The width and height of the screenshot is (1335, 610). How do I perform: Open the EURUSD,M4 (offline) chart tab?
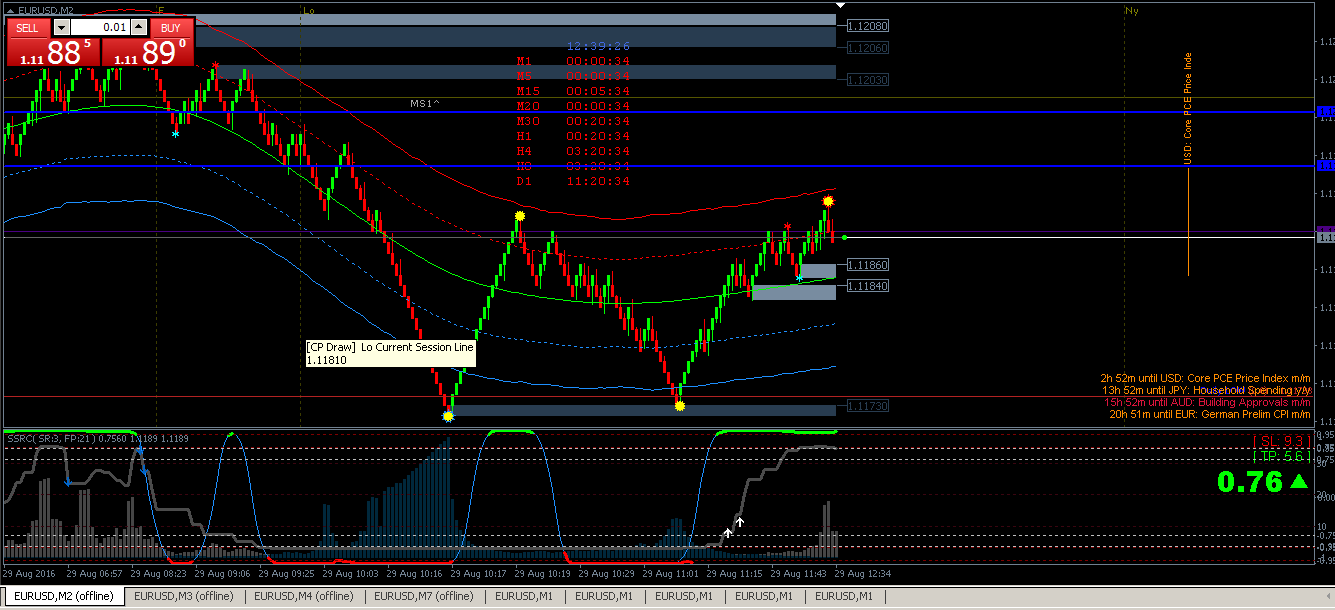[x=304, y=596]
